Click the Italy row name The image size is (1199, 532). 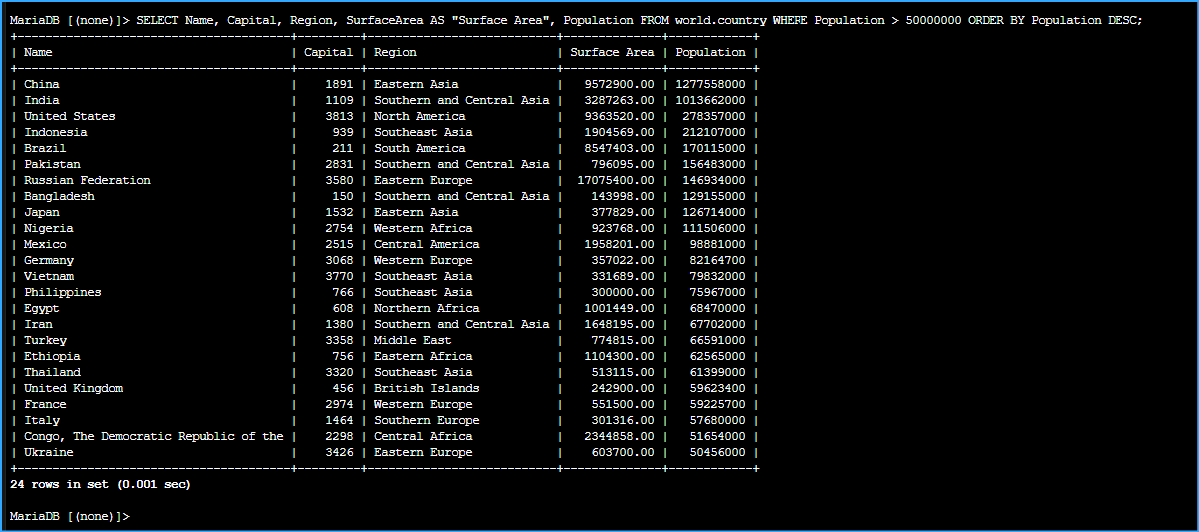pyautogui.click(x=41, y=420)
